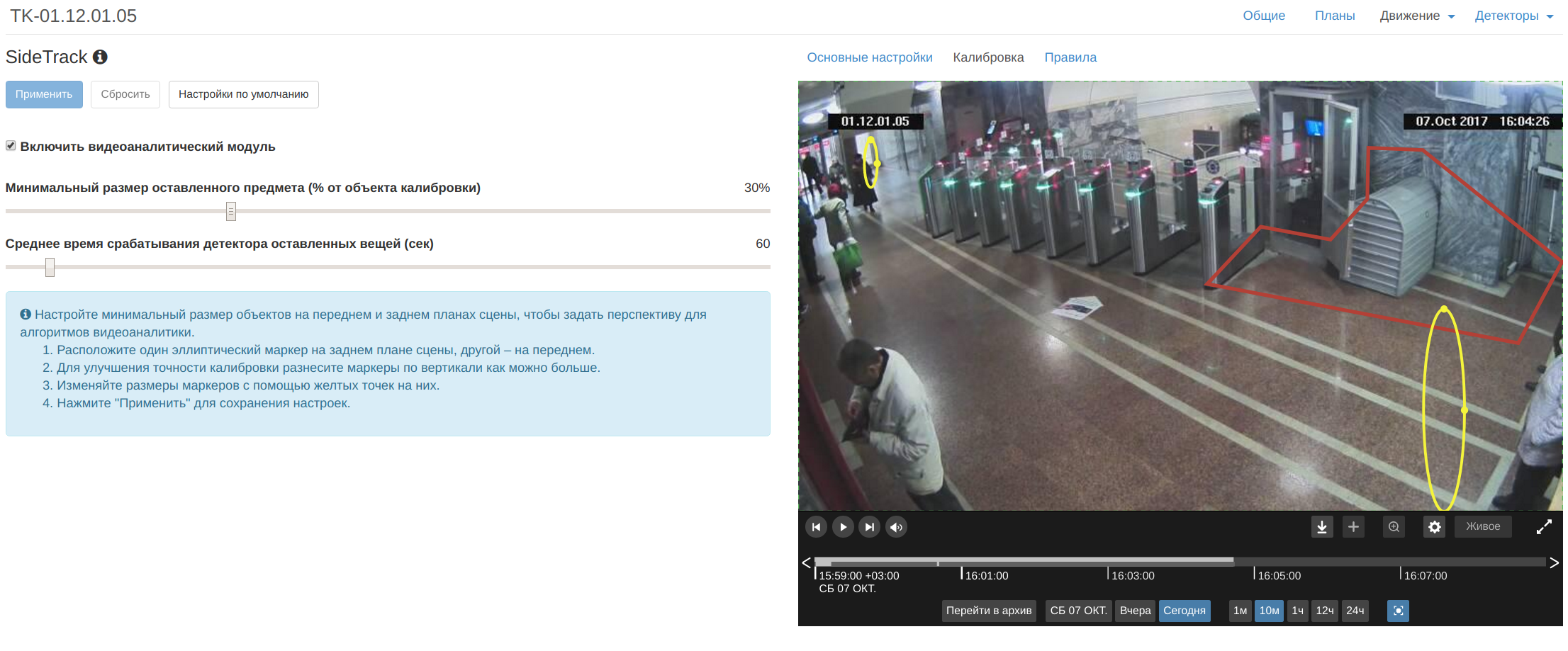The image size is (1568, 651).
Task: Open the Детекторы dropdown menu
Action: pos(1514,16)
